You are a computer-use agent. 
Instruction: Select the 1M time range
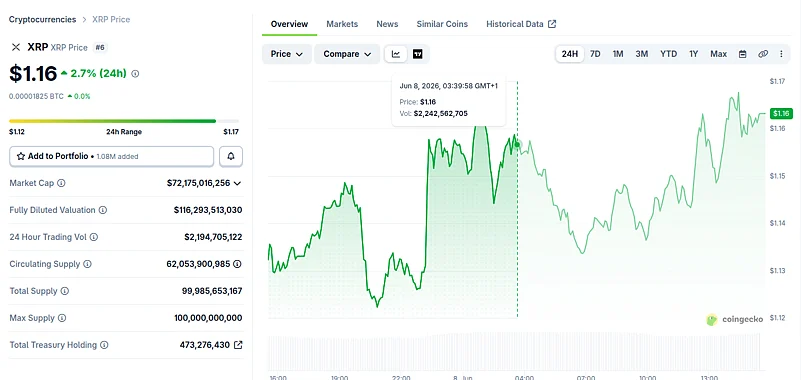[x=618, y=54]
